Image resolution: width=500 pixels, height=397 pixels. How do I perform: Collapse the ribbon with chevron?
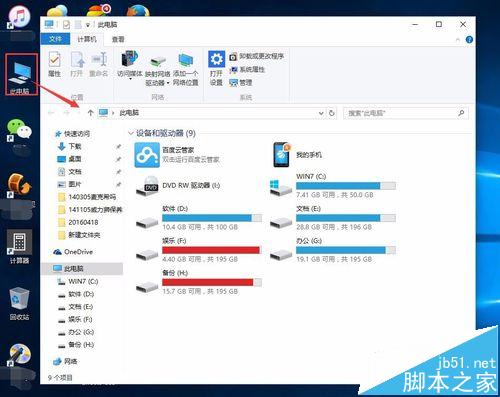pos(458,40)
